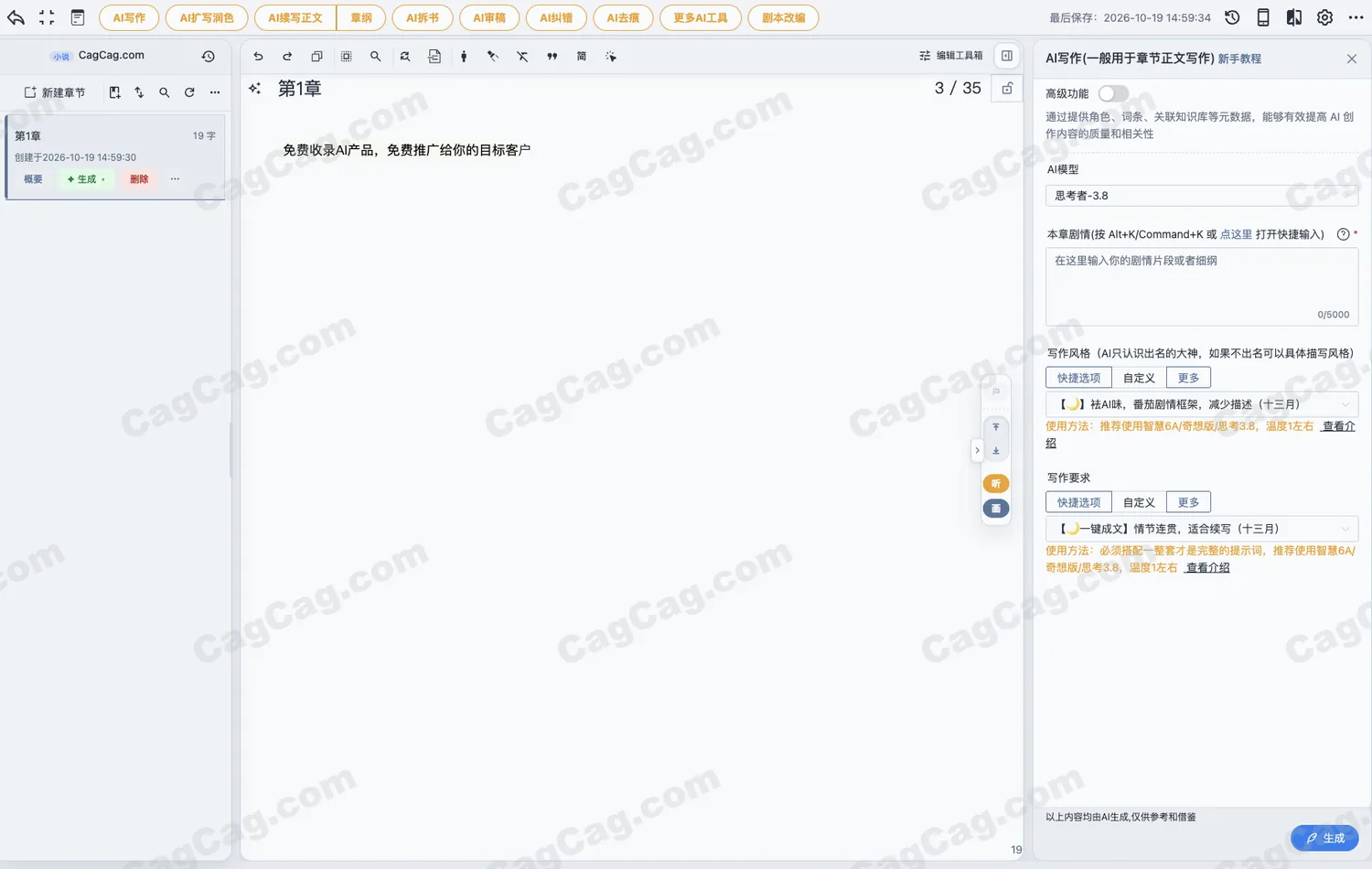Screen dimensions: 1372x869
Task: Toggle the contrast theme icon in the top bar
Action: (x=1294, y=17)
